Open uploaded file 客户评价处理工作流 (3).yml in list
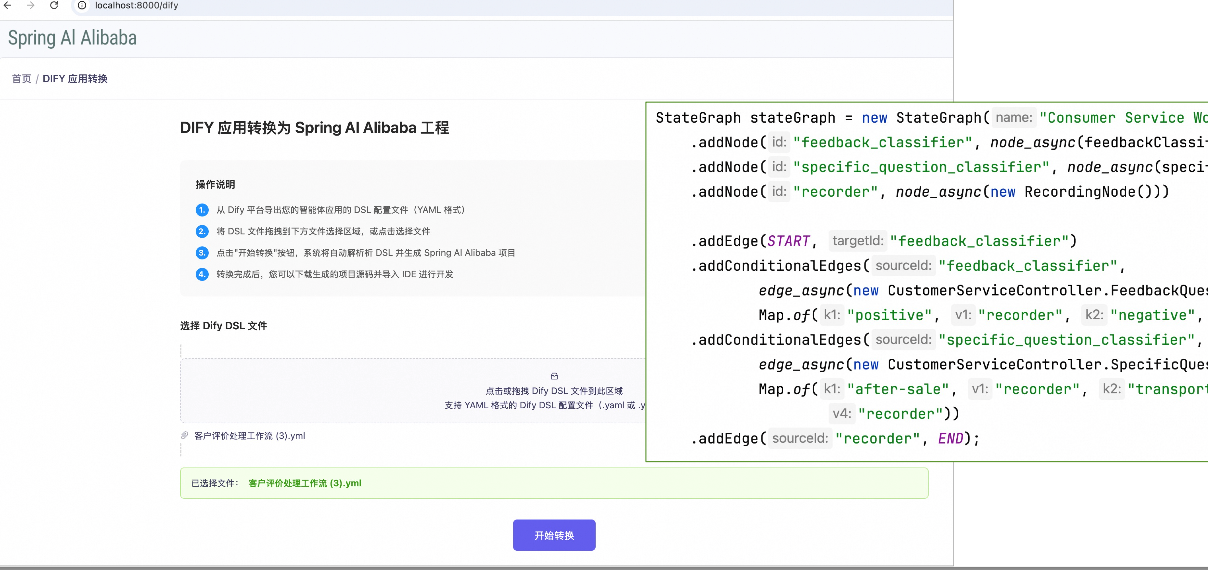1208x570 pixels. [x=250, y=436]
